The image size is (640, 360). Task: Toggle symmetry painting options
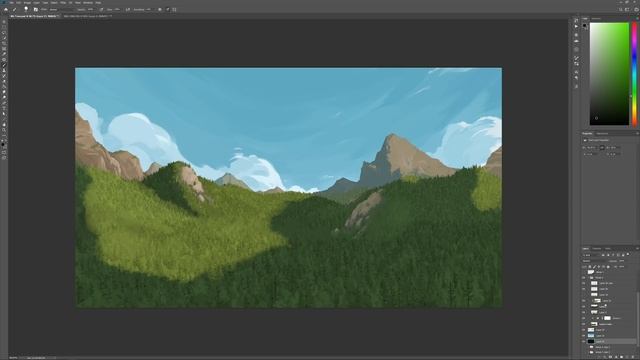[x=174, y=9]
